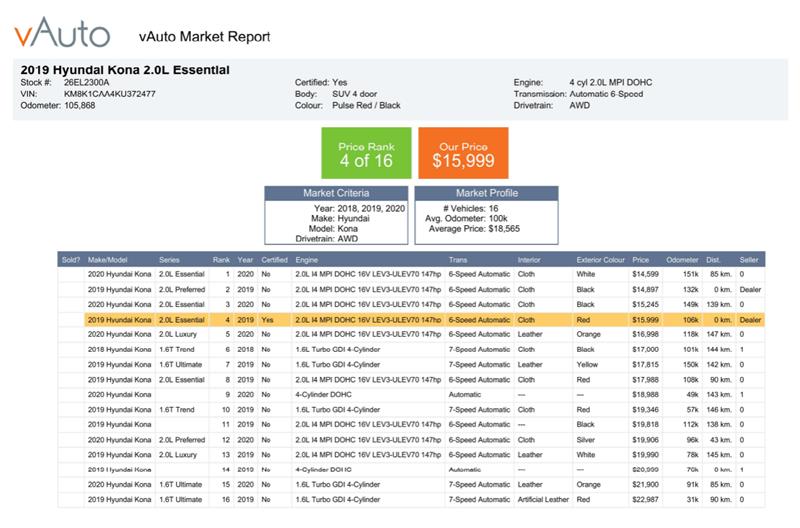The width and height of the screenshot is (800, 528).
Task: Click the 4-Cylinder DOHC engine cell in rank 9 row
Action: coord(323,394)
